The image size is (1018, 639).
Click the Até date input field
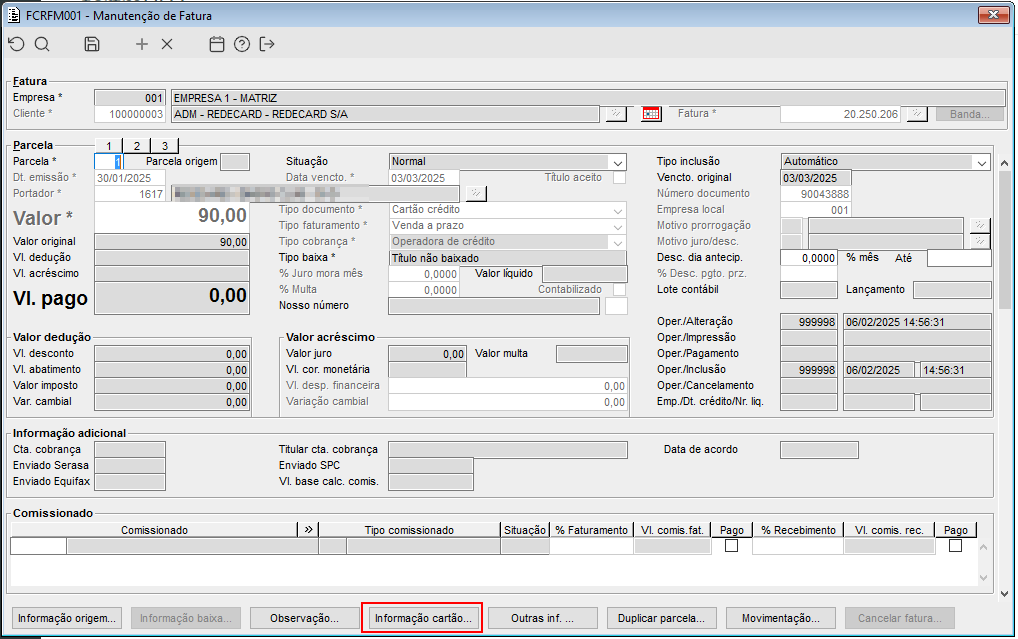[x=959, y=258]
